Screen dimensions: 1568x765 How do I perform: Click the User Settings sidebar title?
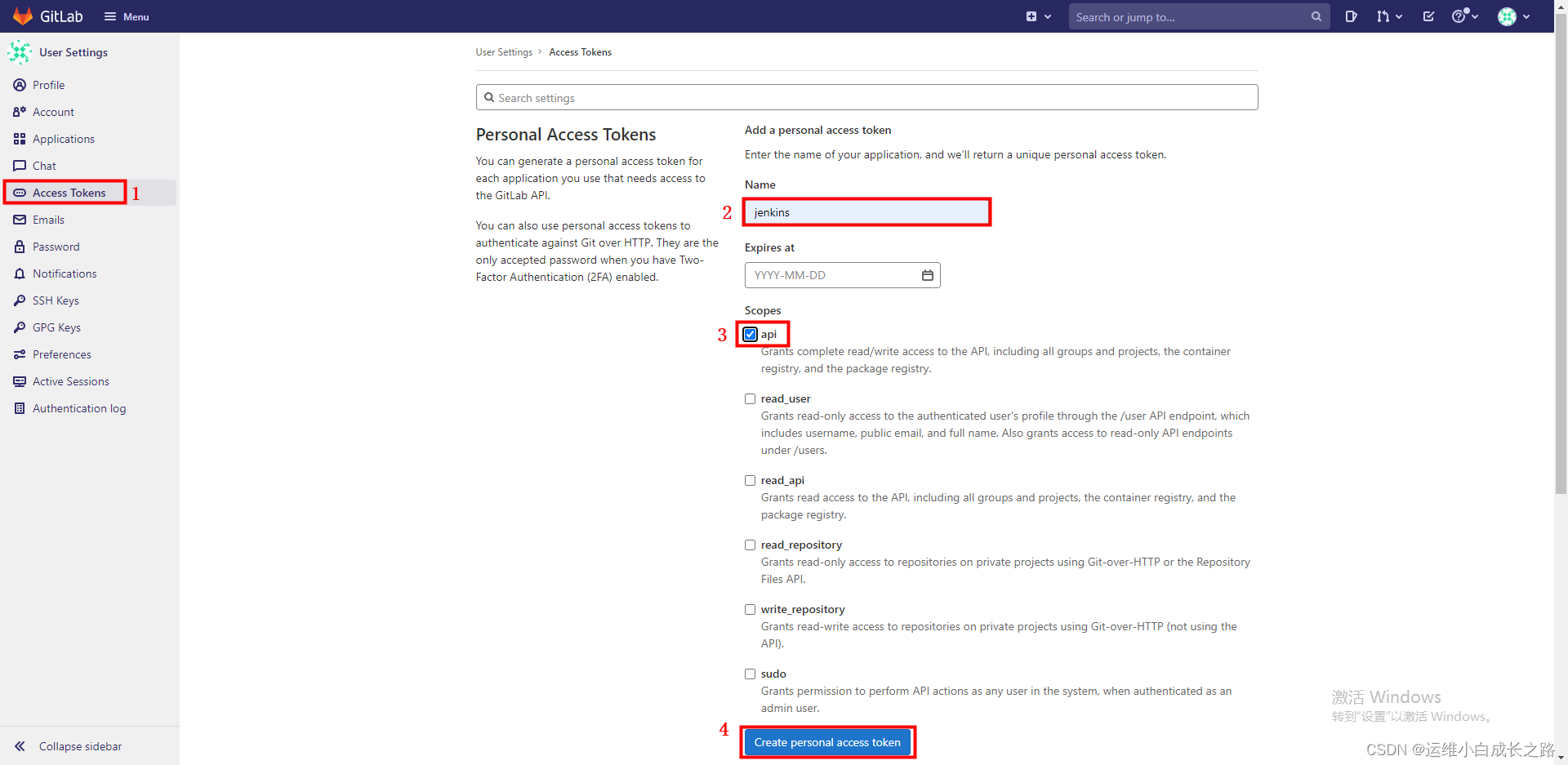[x=73, y=52]
